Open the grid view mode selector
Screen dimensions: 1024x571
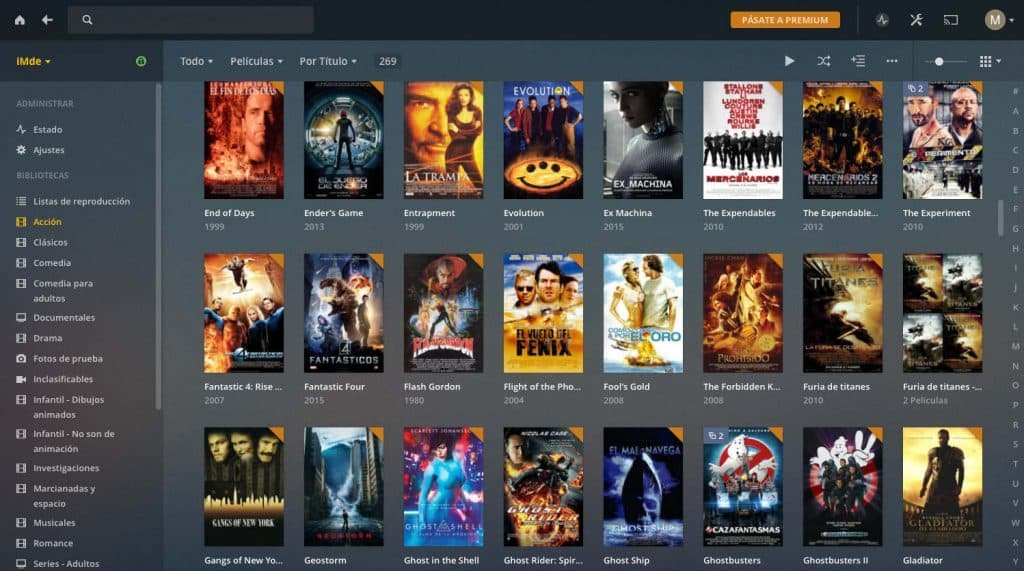[x=989, y=61]
